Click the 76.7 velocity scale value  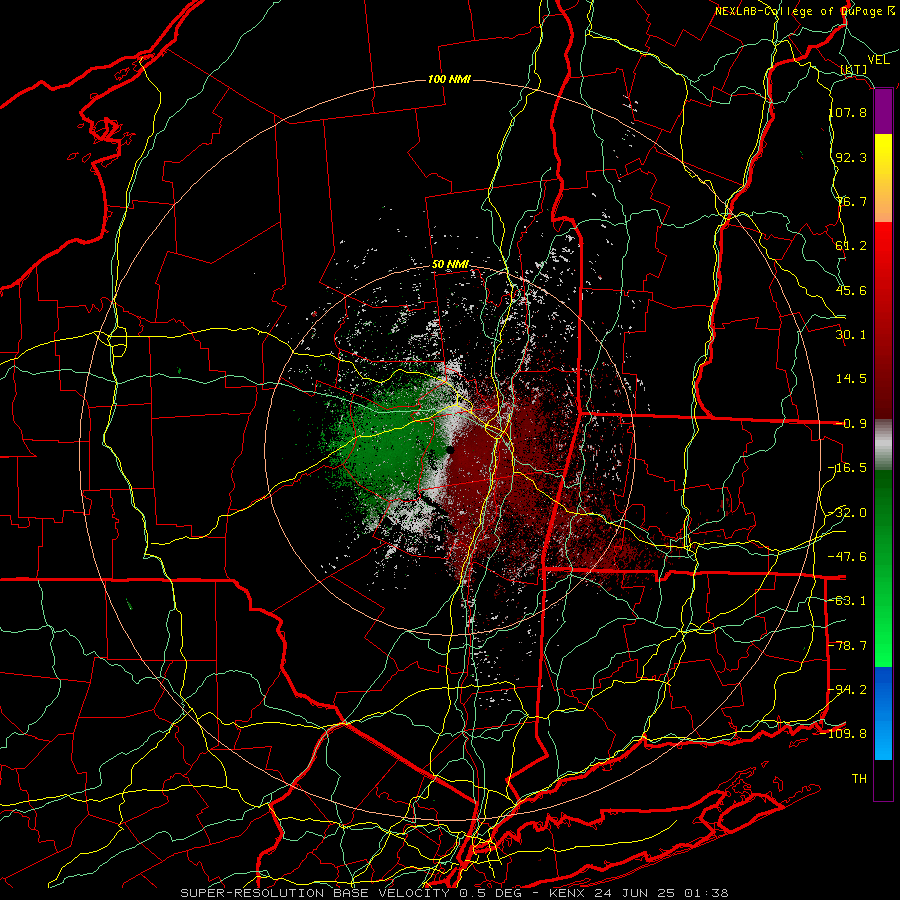(x=851, y=201)
